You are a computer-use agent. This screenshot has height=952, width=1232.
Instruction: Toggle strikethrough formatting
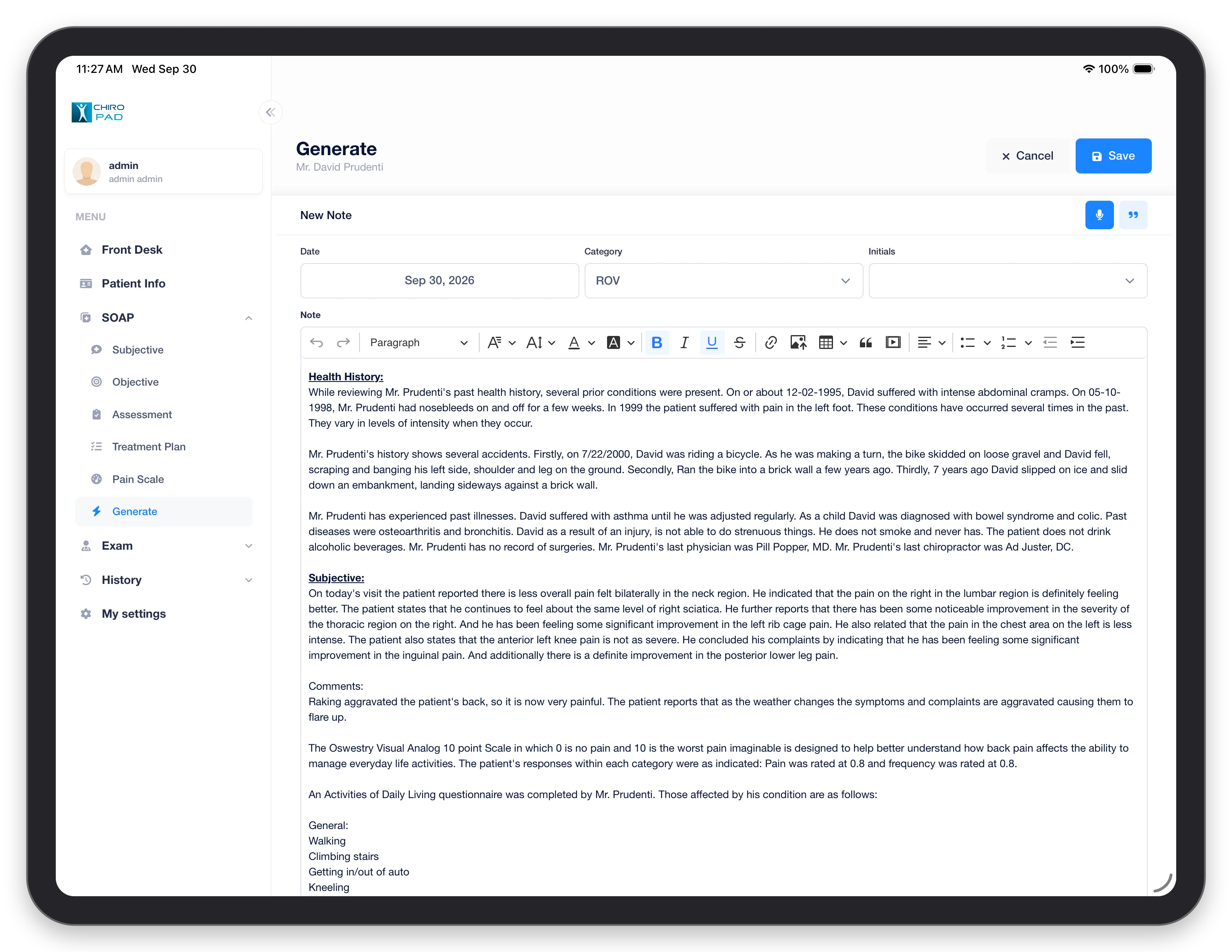pos(739,342)
